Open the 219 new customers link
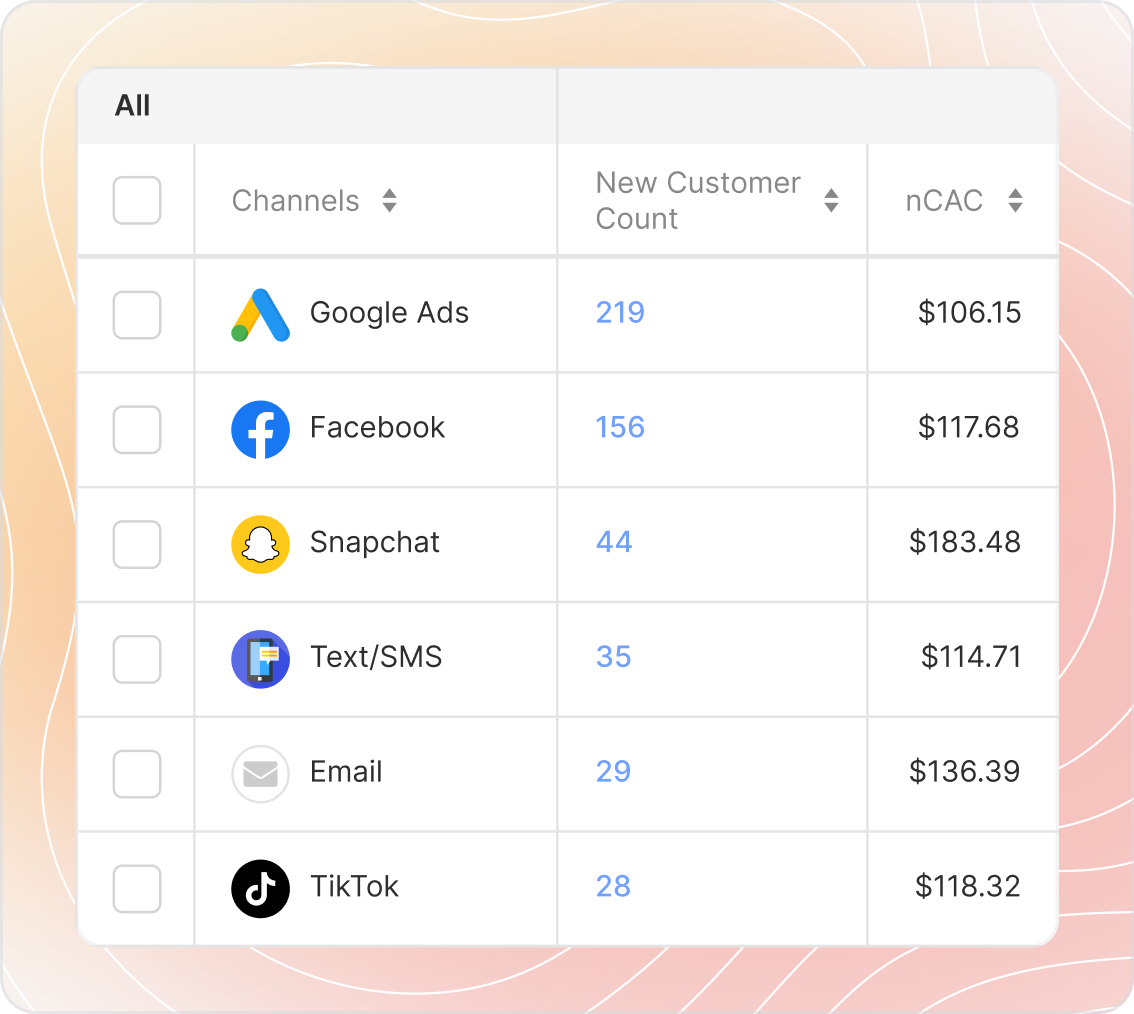Screen dimensions: 1134x1014 (x=620, y=313)
